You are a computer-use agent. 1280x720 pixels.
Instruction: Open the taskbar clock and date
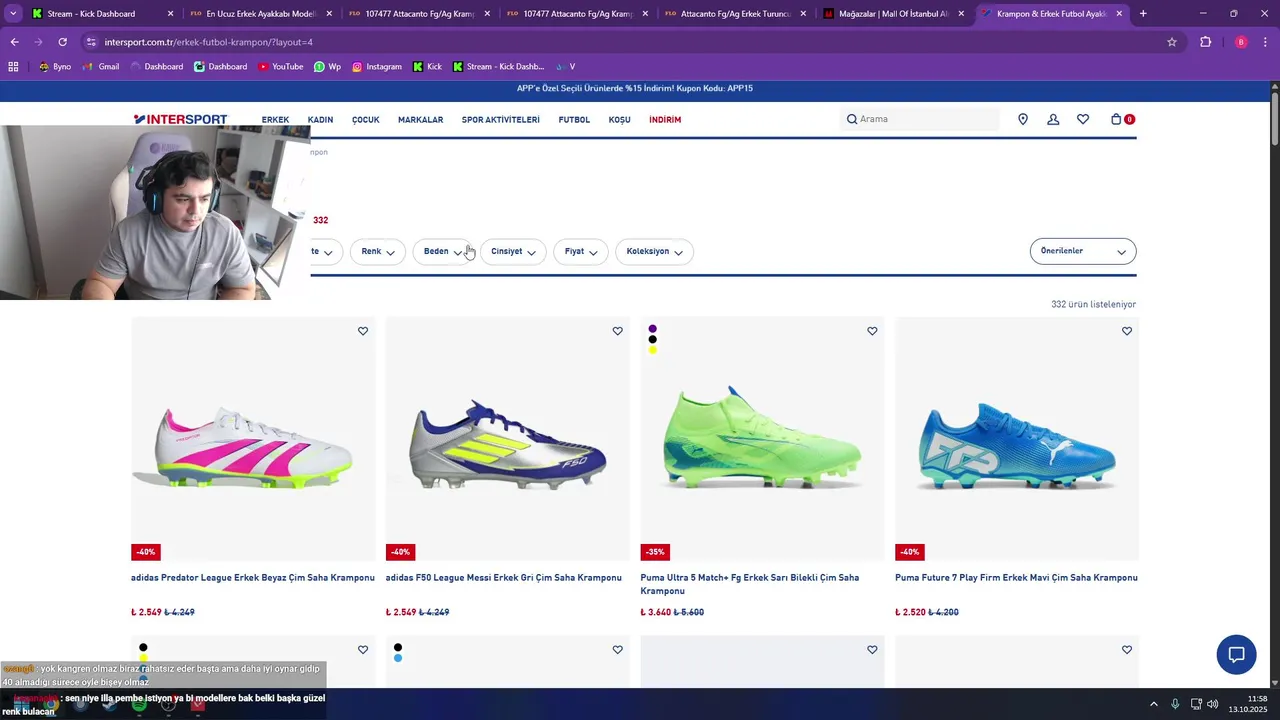pyautogui.click(x=1250, y=704)
